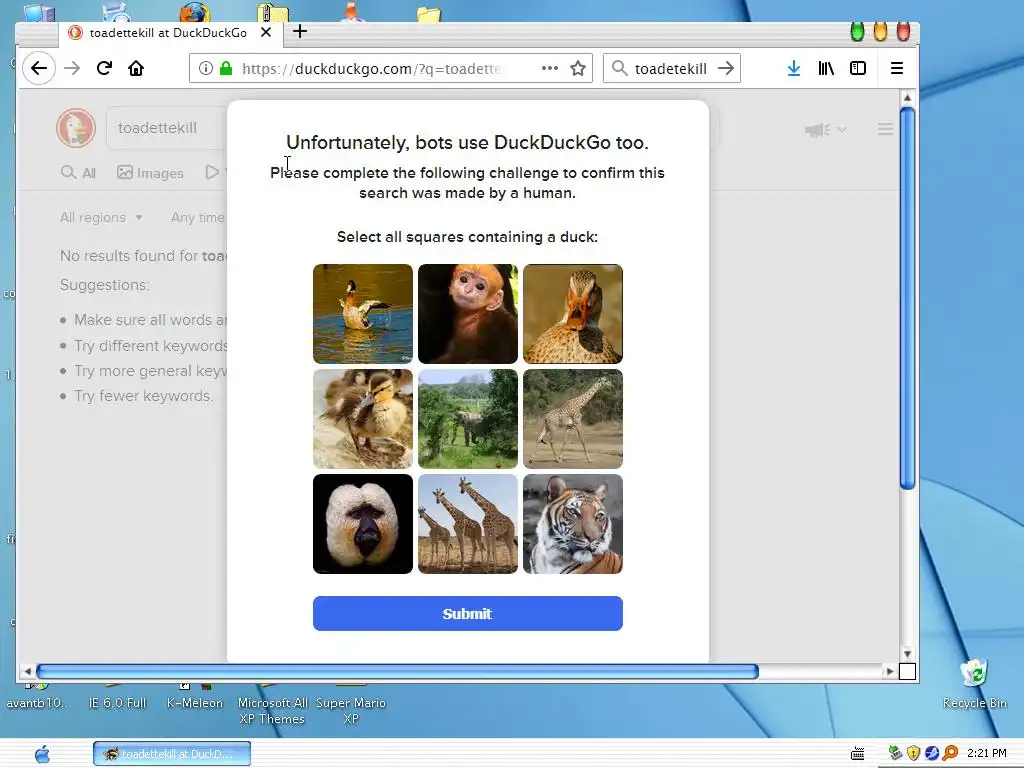Image resolution: width=1024 pixels, height=768 pixels.
Task: Go back using the browser back arrow
Action: click(x=39, y=68)
